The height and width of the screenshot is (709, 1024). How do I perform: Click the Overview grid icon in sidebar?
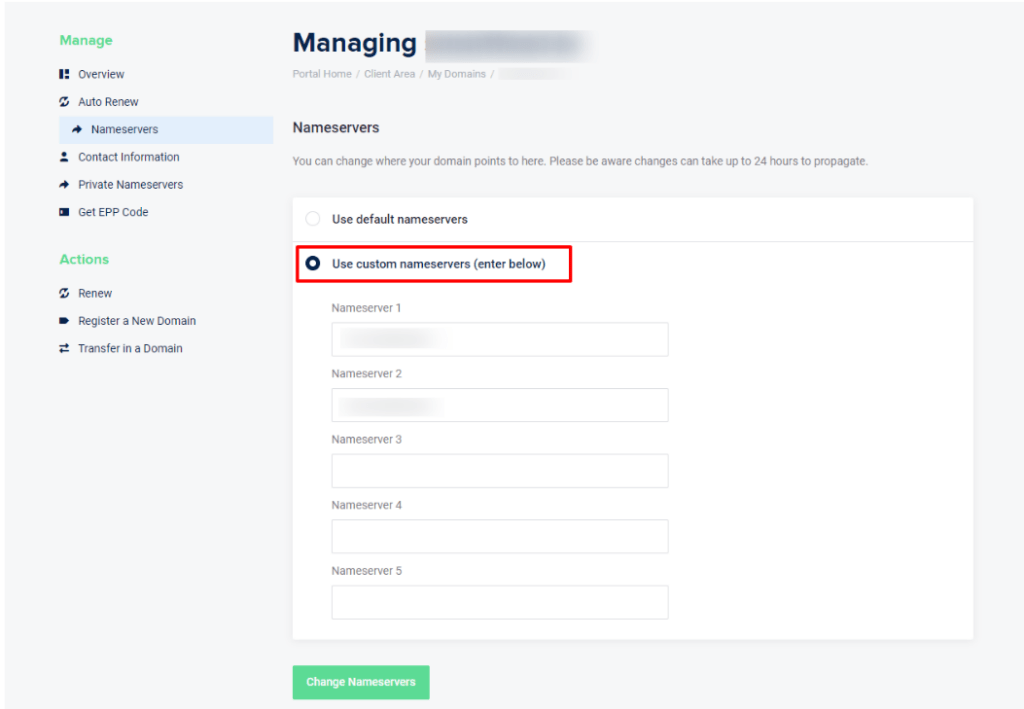pyautogui.click(x=65, y=74)
